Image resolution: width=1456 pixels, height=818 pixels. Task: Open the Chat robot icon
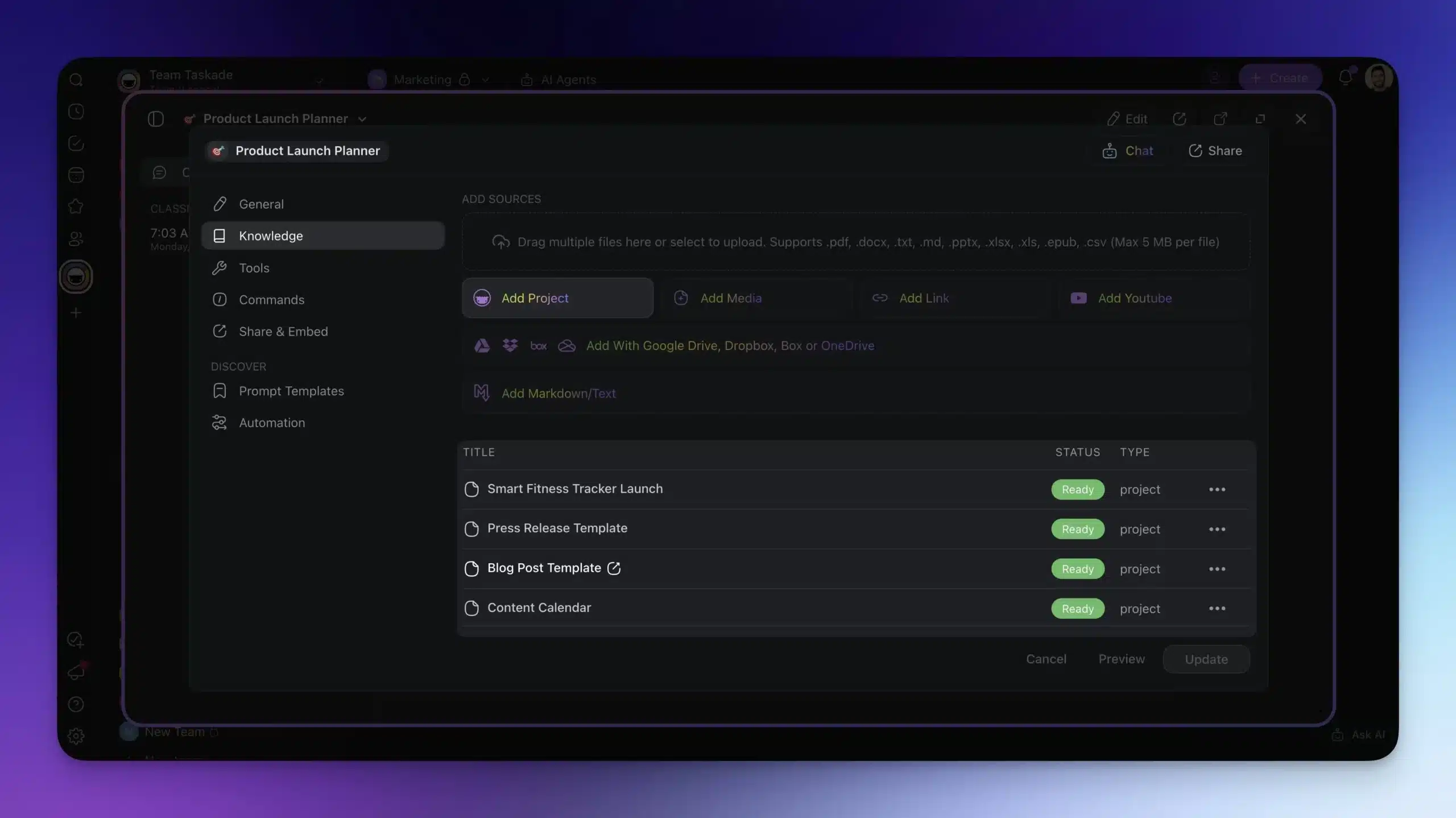click(1110, 150)
